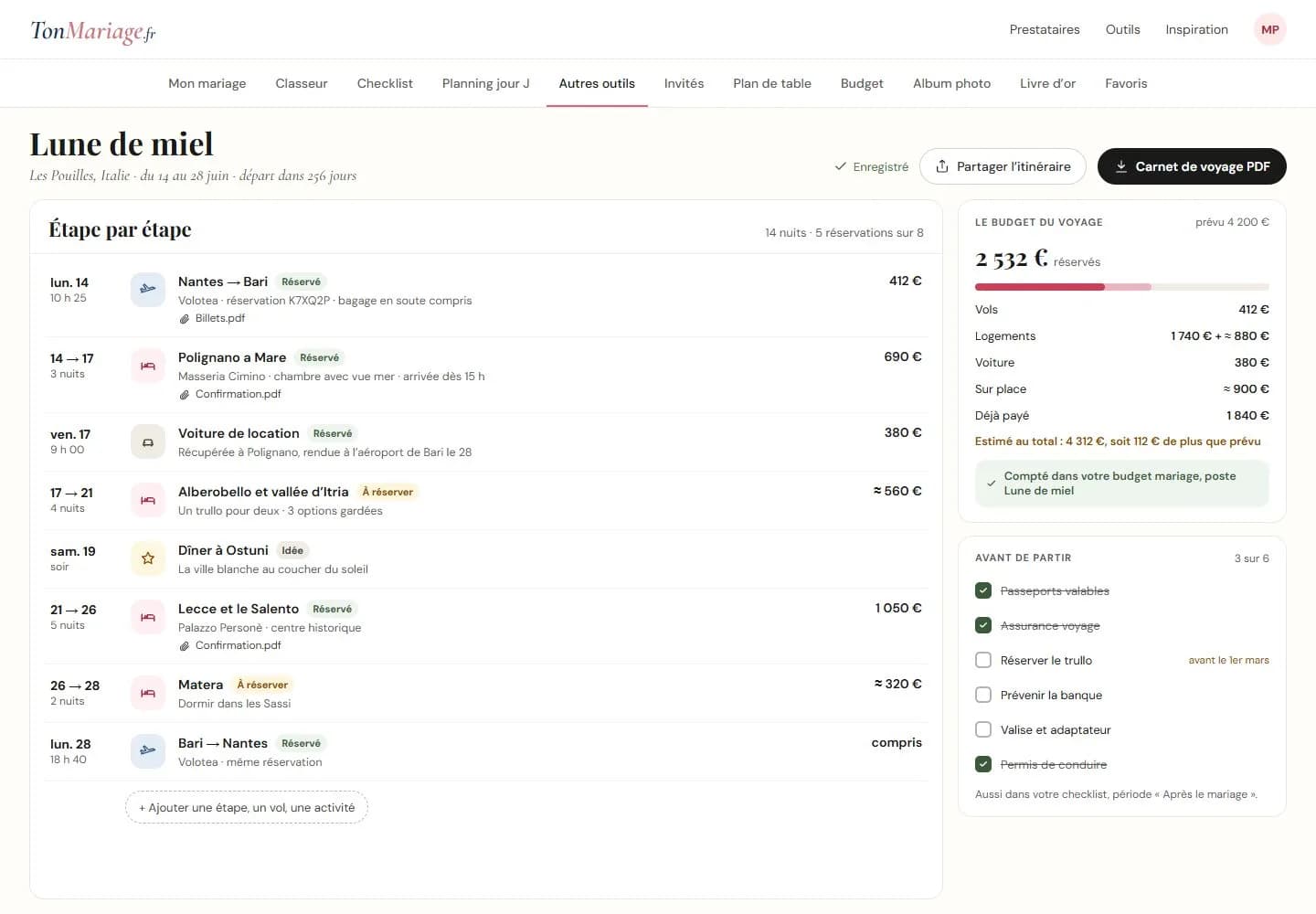Click the À réserver badge on Matera
1316x914 pixels.
[262, 685]
